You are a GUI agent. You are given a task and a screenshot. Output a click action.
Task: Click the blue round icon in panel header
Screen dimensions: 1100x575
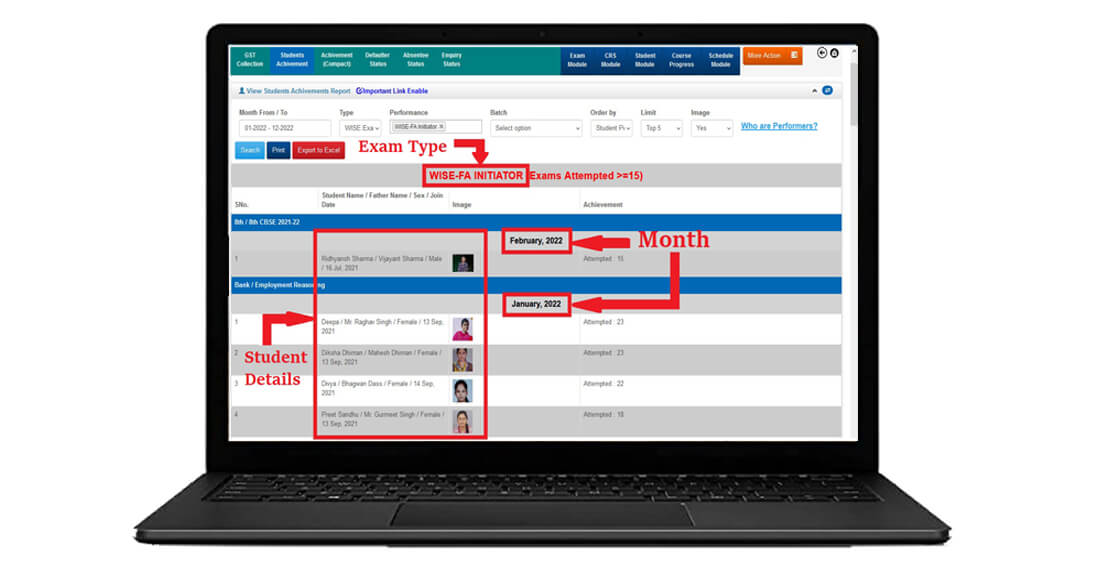tap(827, 90)
